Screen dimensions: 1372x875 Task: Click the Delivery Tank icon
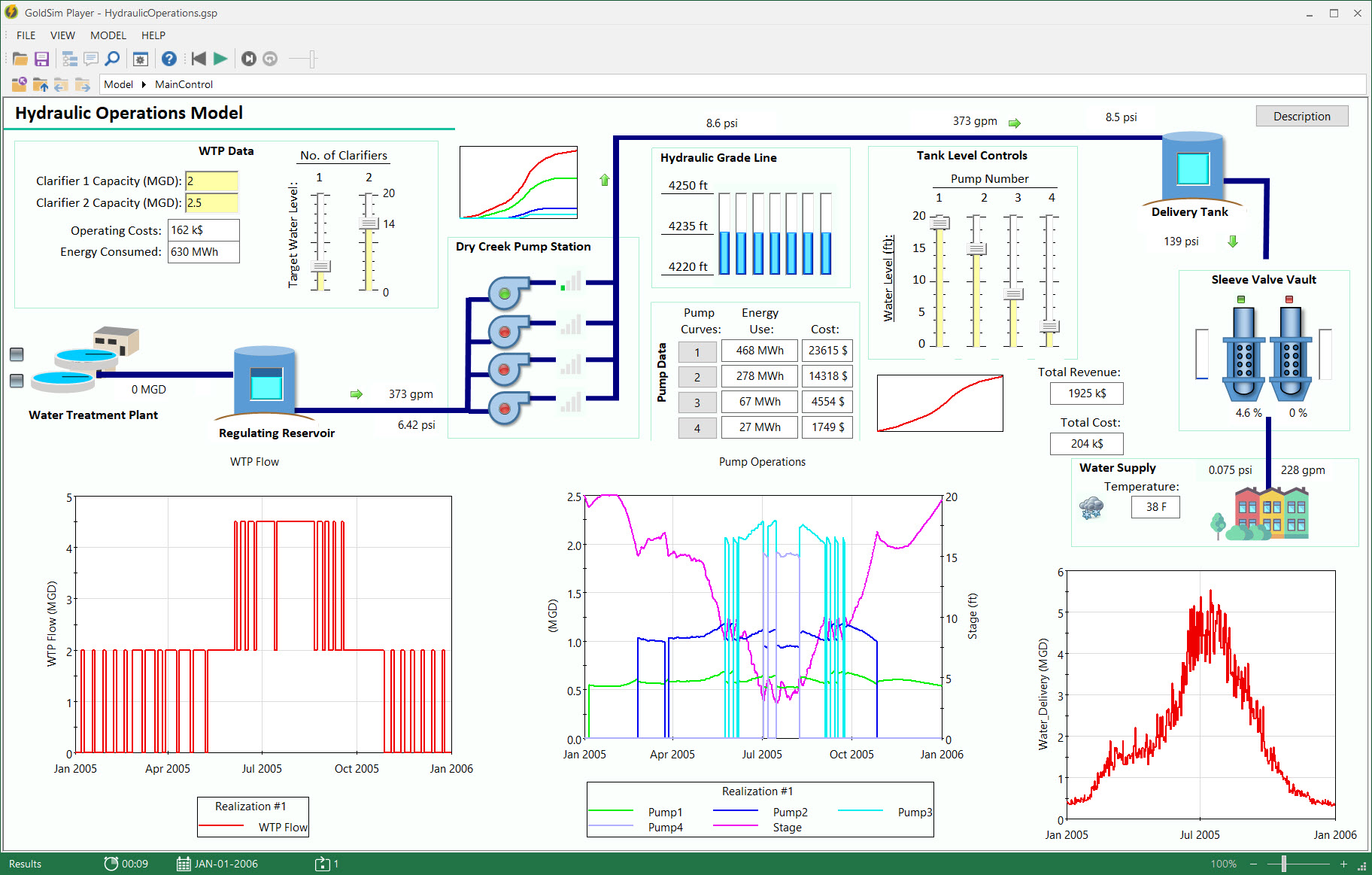[1192, 169]
